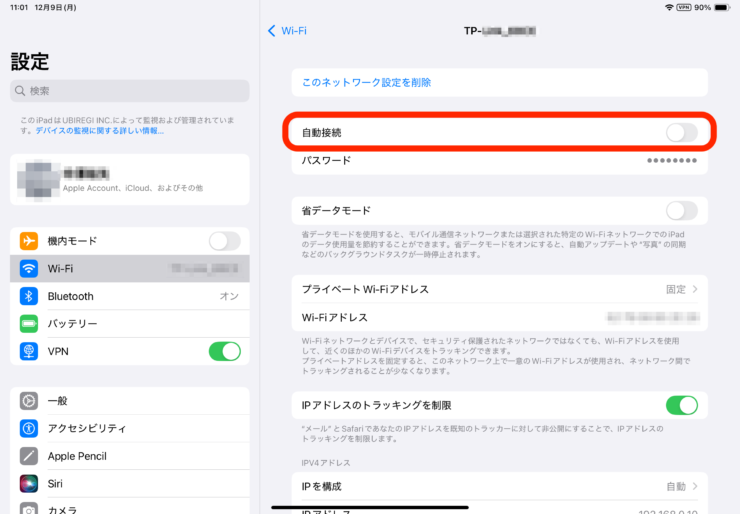Open デバイスの監視に関する詳しい情報 link
The height and width of the screenshot is (514, 740).
coord(100,131)
